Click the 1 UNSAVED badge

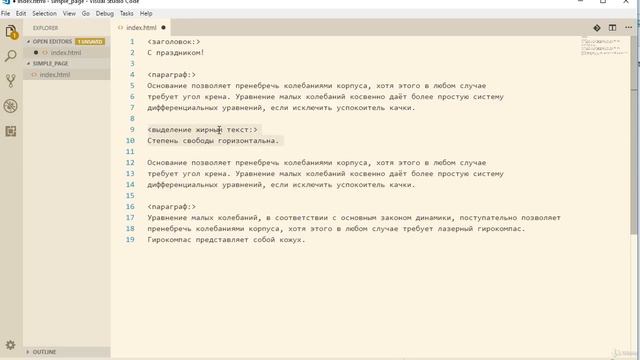tap(90, 42)
